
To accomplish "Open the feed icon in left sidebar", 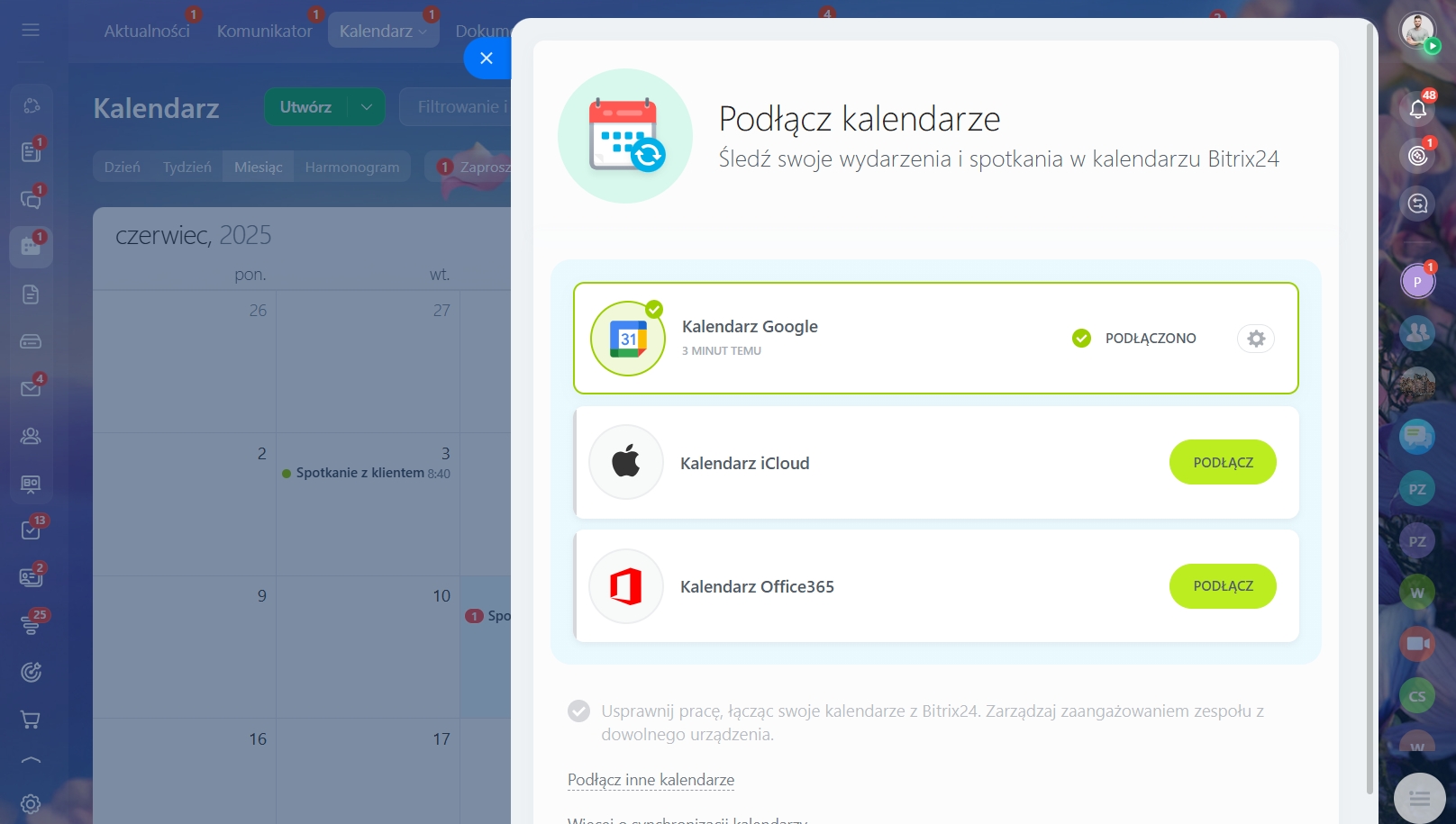I will click(31, 151).
